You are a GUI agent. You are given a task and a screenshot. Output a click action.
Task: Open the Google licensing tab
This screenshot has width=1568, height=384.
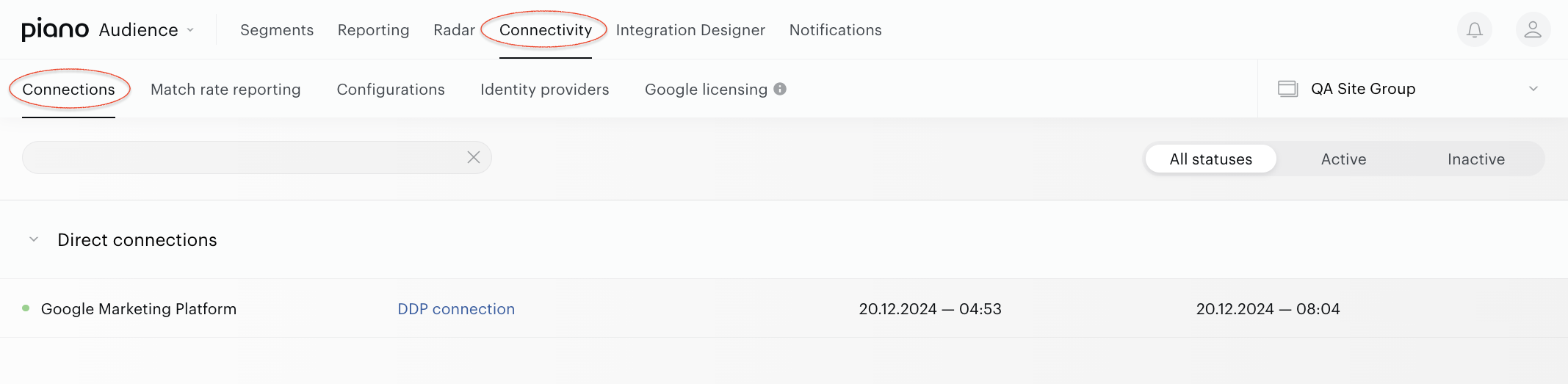pyautogui.click(x=706, y=90)
